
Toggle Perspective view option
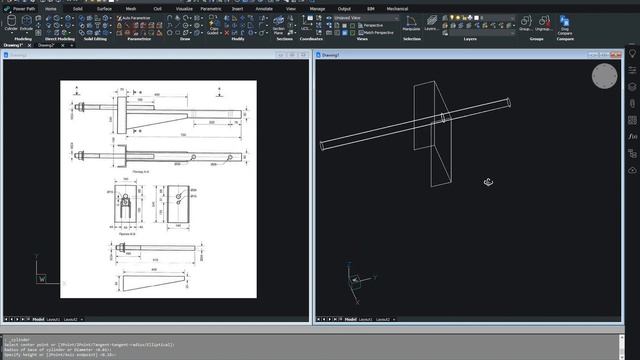click(x=371, y=25)
